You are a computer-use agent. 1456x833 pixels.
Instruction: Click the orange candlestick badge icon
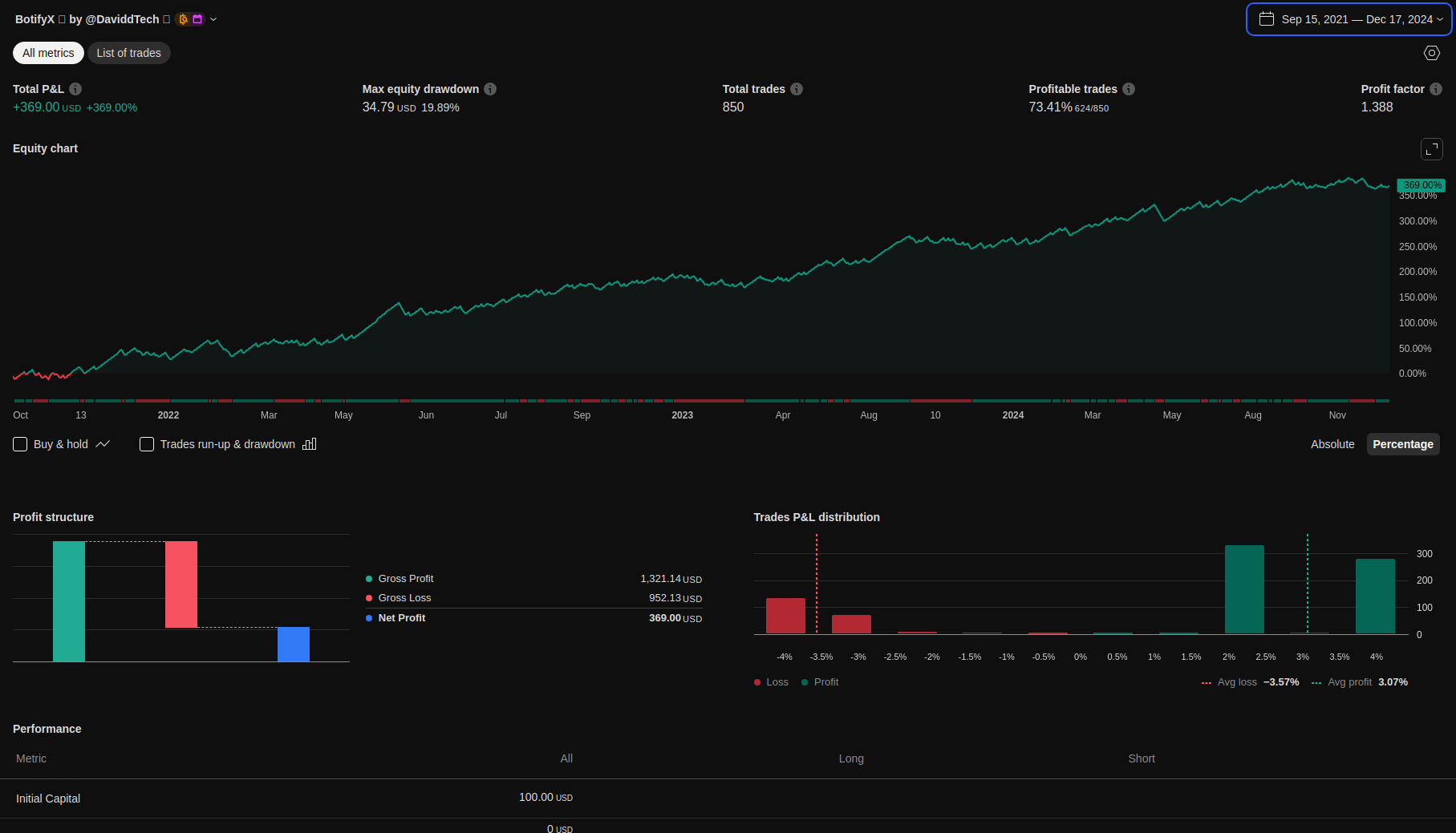pos(183,19)
